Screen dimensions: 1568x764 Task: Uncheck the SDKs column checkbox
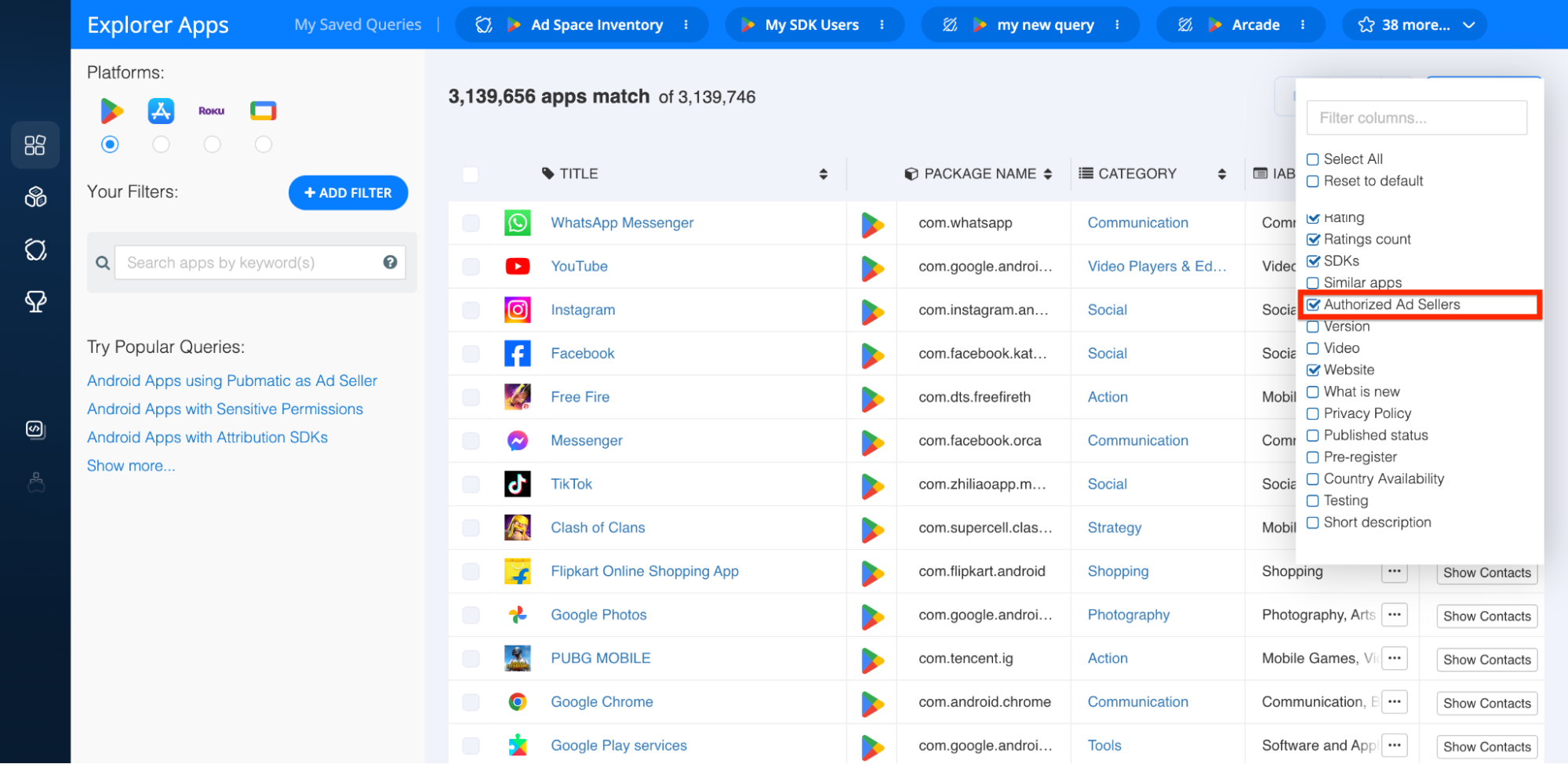pos(1313,261)
